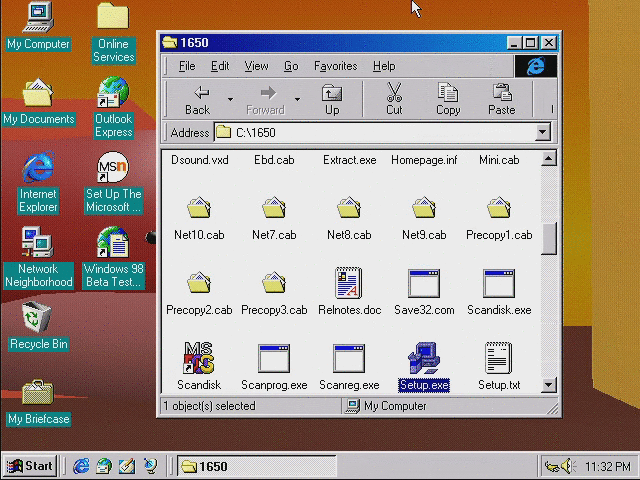Image resolution: width=640 pixels, height=480 pixels.
Task: Open the Favorites menu
Action: point(336,66)
